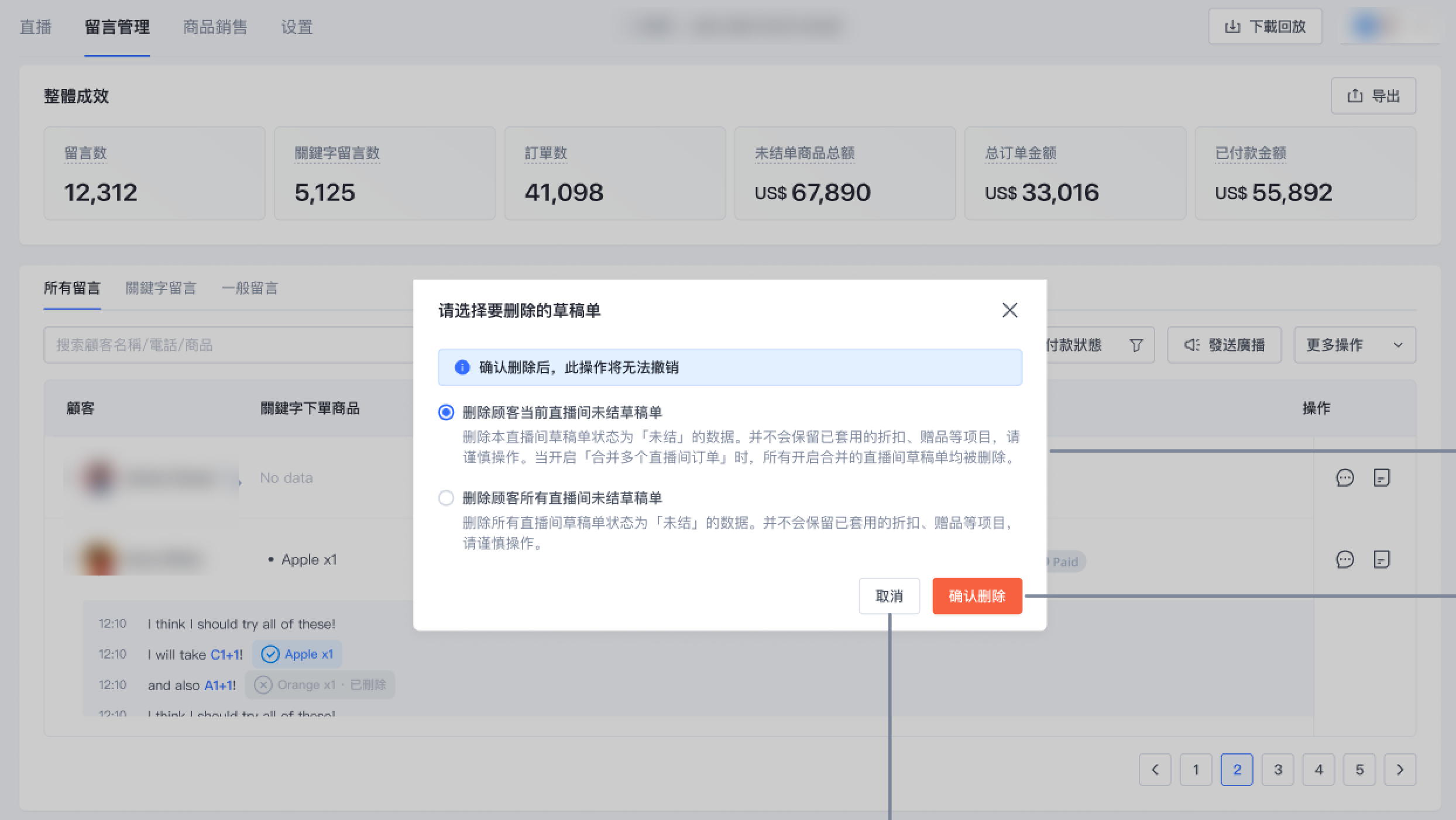1456x820 pixels.
Task: Click the Orange x1 已刪除 tag
Action: 320,685
